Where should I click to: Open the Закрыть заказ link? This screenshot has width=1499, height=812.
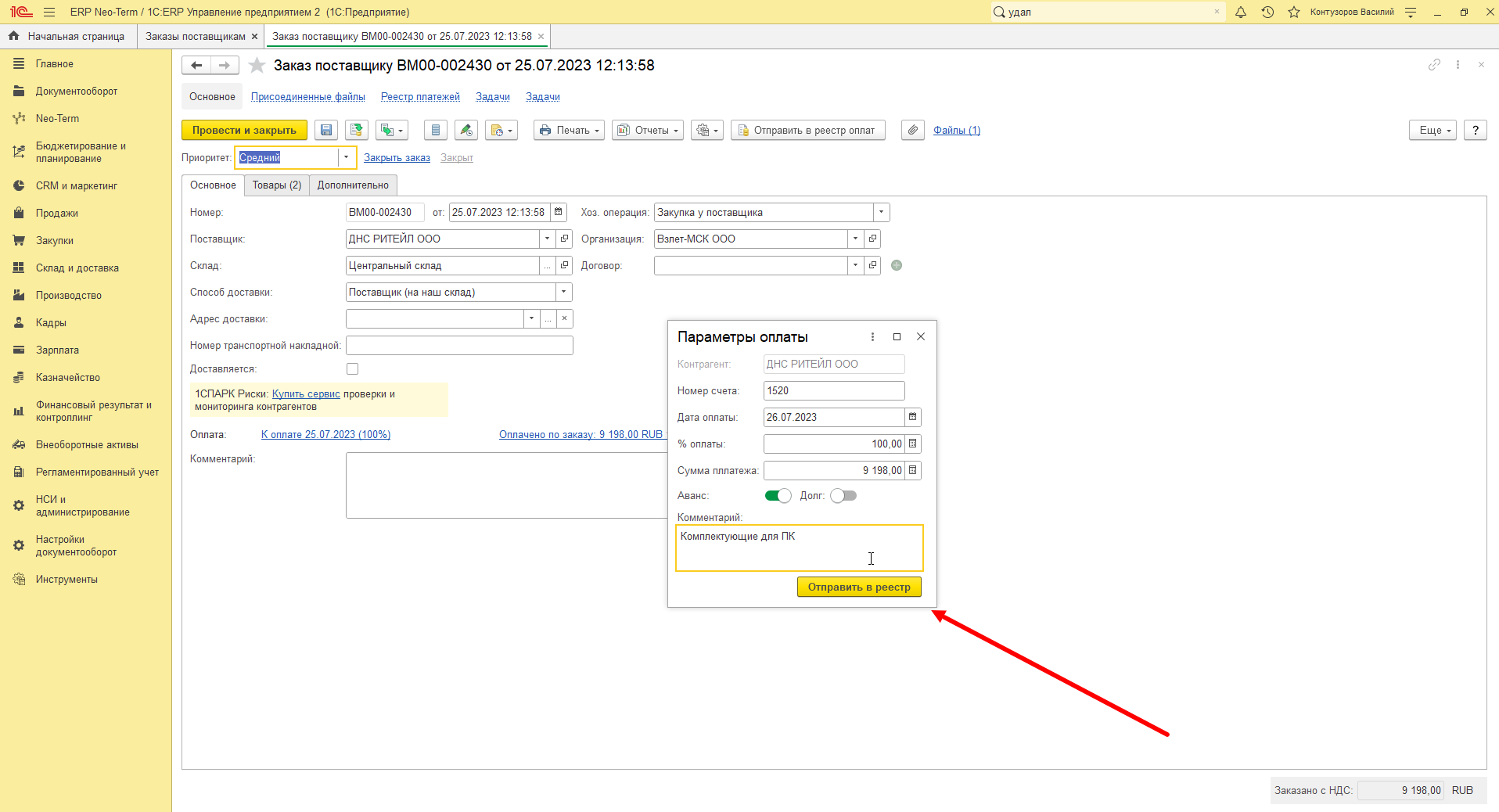397,157
